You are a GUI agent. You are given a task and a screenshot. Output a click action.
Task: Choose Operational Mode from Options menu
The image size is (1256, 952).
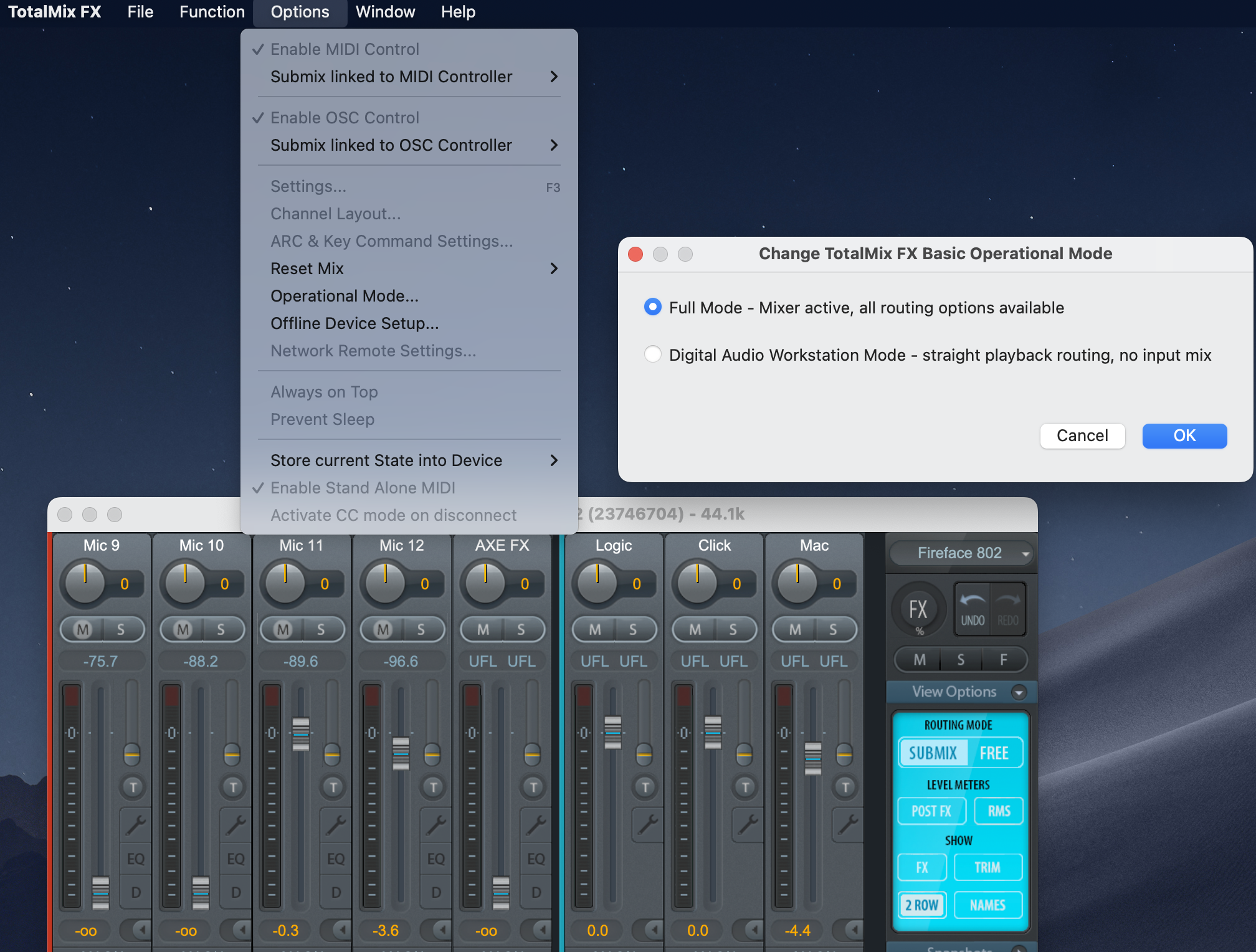(409, 296)
